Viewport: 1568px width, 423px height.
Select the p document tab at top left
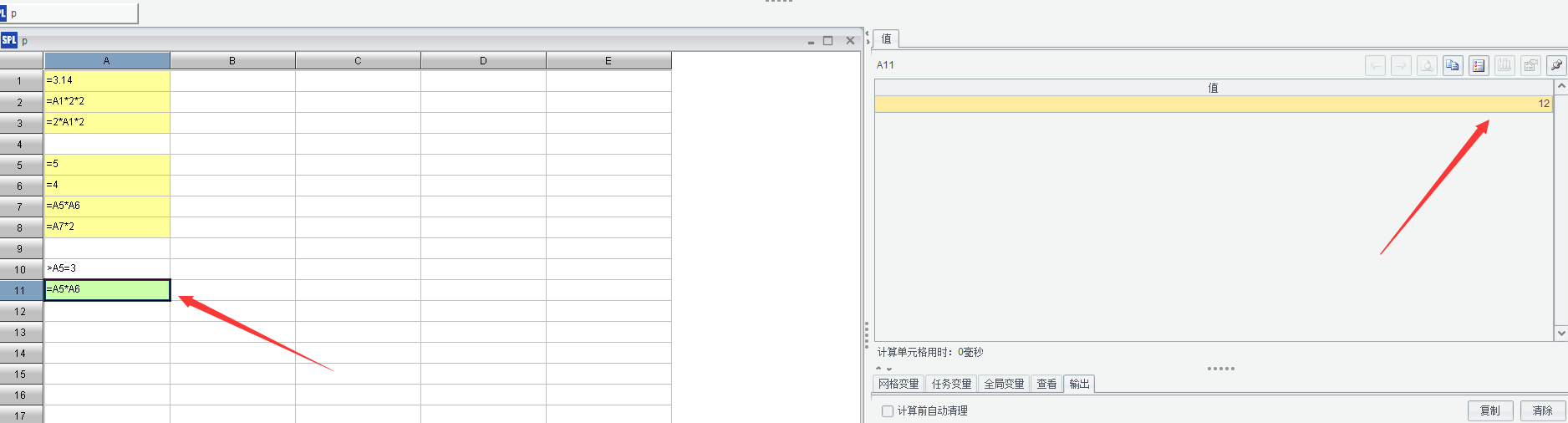coord(69,13)
